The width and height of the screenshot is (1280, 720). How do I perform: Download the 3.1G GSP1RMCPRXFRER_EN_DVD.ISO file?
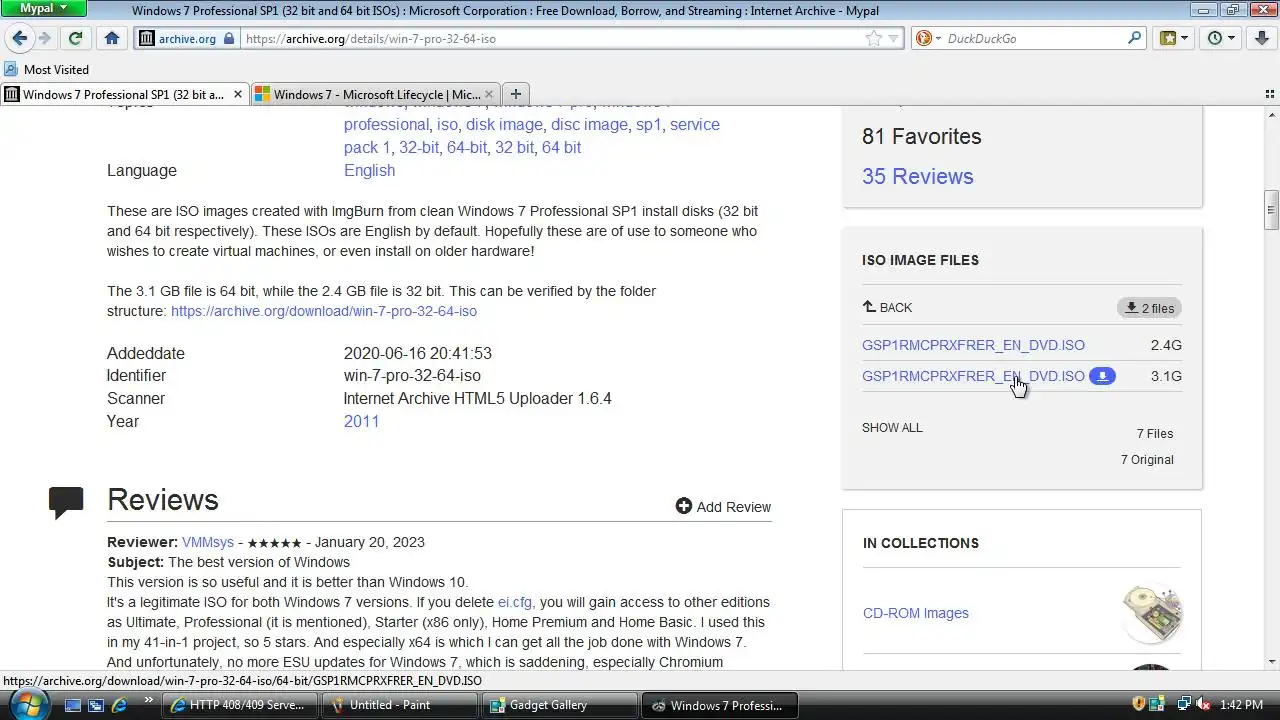click(x=973, y=376)
